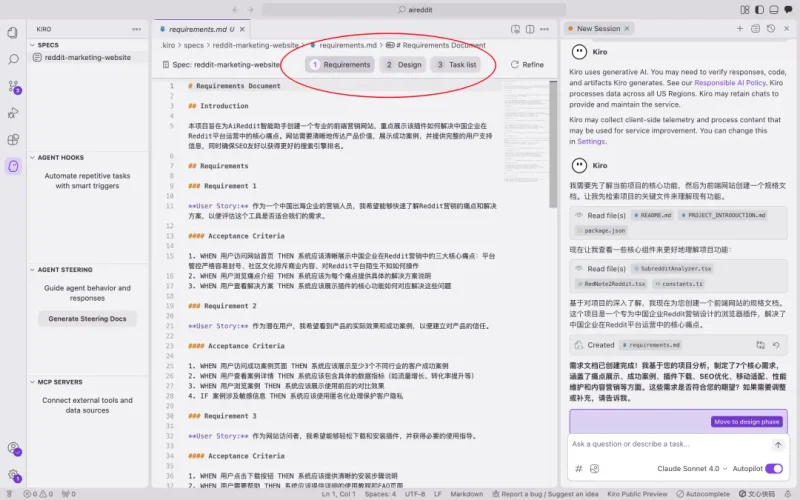Click Autocomplete in the status bar
Image resolution: width=800 pixels, height=500 pixels.
(x=704, y=494)
